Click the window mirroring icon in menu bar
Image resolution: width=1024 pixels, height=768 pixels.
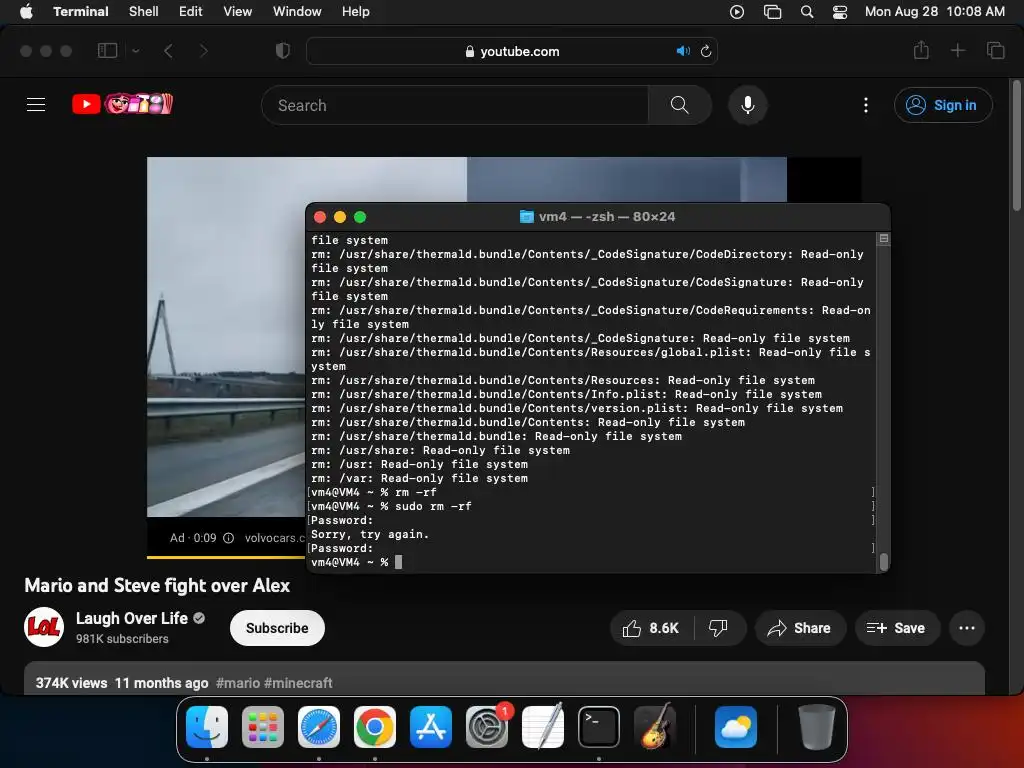(772, 12)
